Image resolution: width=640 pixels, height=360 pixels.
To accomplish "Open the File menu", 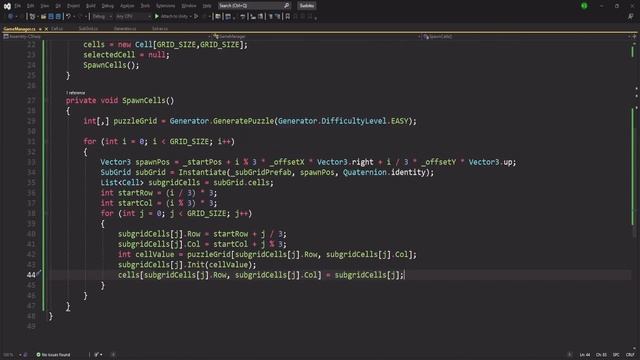I will pyautogui.click(x=18, y=6).
